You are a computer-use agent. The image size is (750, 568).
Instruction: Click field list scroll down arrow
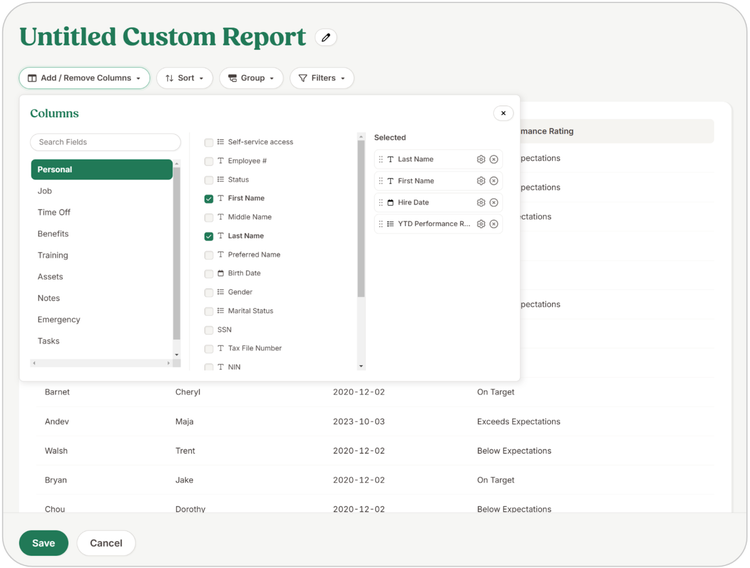coord(361,366)
